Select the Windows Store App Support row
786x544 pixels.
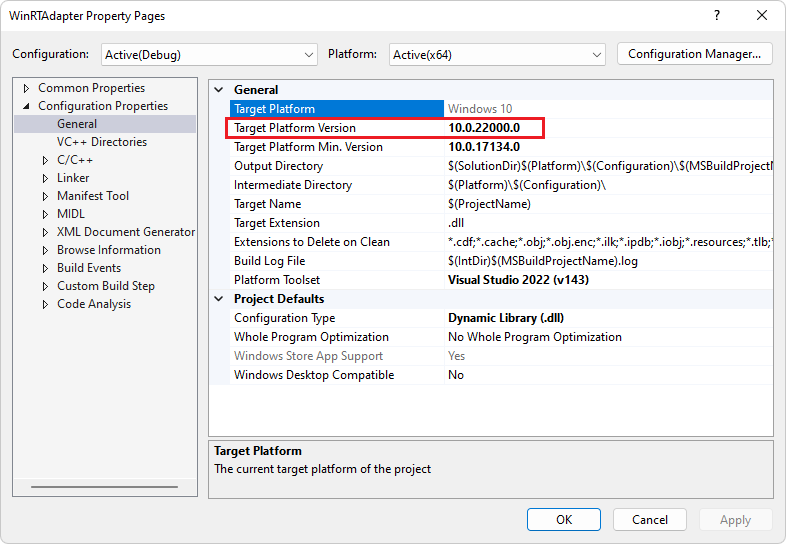[501, 356]
